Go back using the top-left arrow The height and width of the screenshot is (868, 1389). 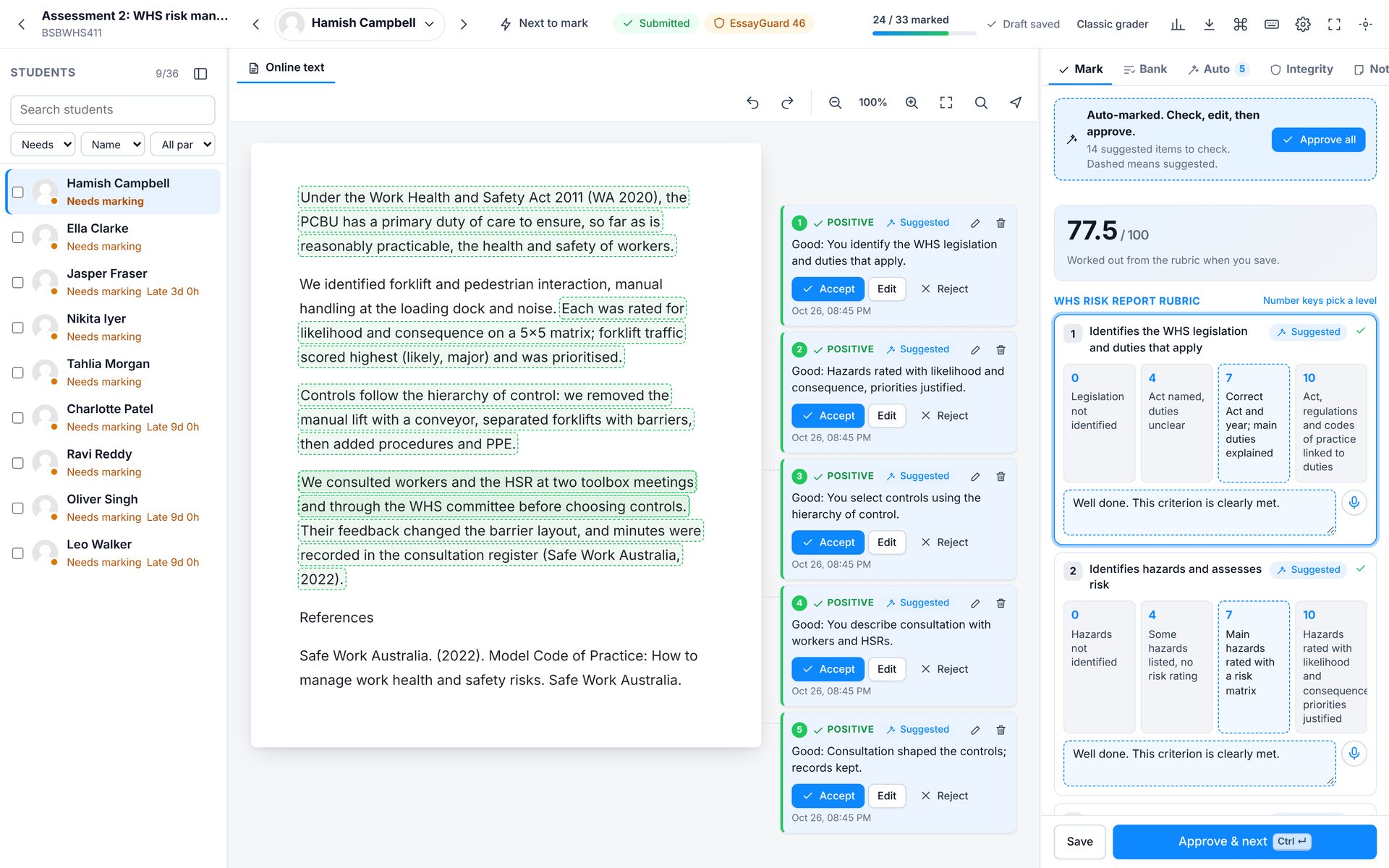point(22,24)
